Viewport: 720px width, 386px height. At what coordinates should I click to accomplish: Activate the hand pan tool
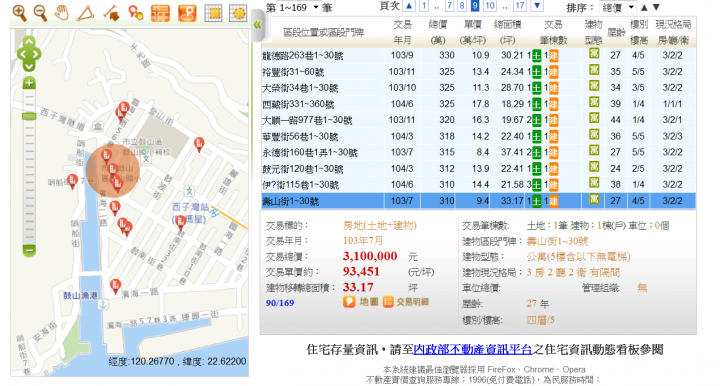(62, 13)
